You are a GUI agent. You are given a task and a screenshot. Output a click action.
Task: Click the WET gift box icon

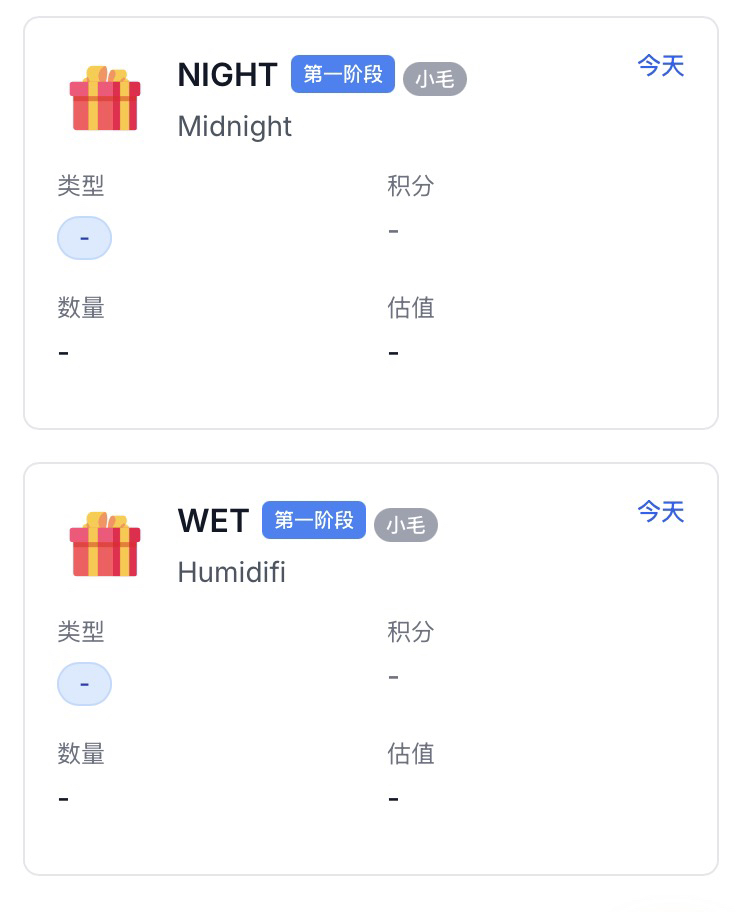[x=105, y=545]
